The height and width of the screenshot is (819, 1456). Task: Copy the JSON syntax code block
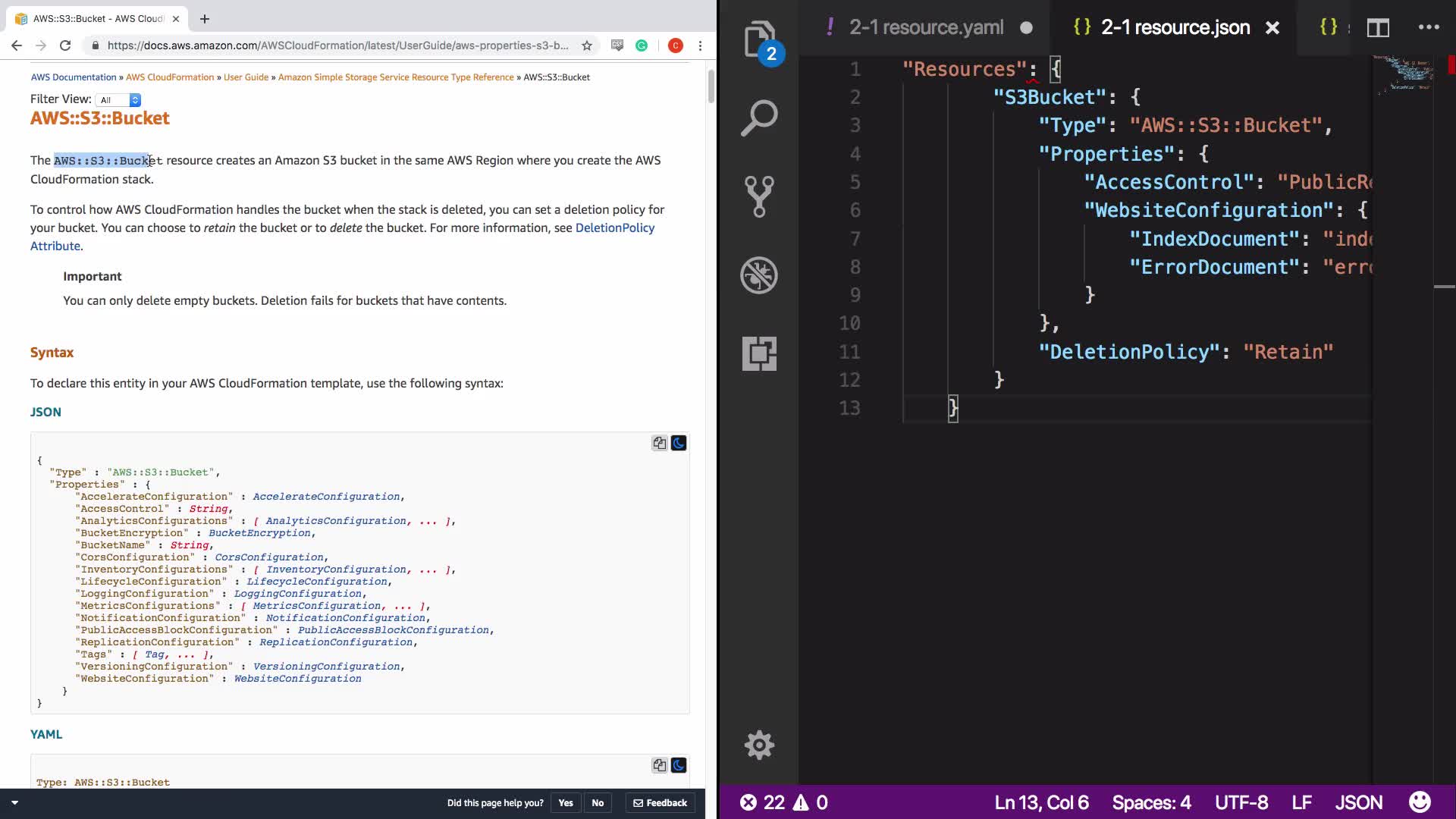[x=659, y=443]
